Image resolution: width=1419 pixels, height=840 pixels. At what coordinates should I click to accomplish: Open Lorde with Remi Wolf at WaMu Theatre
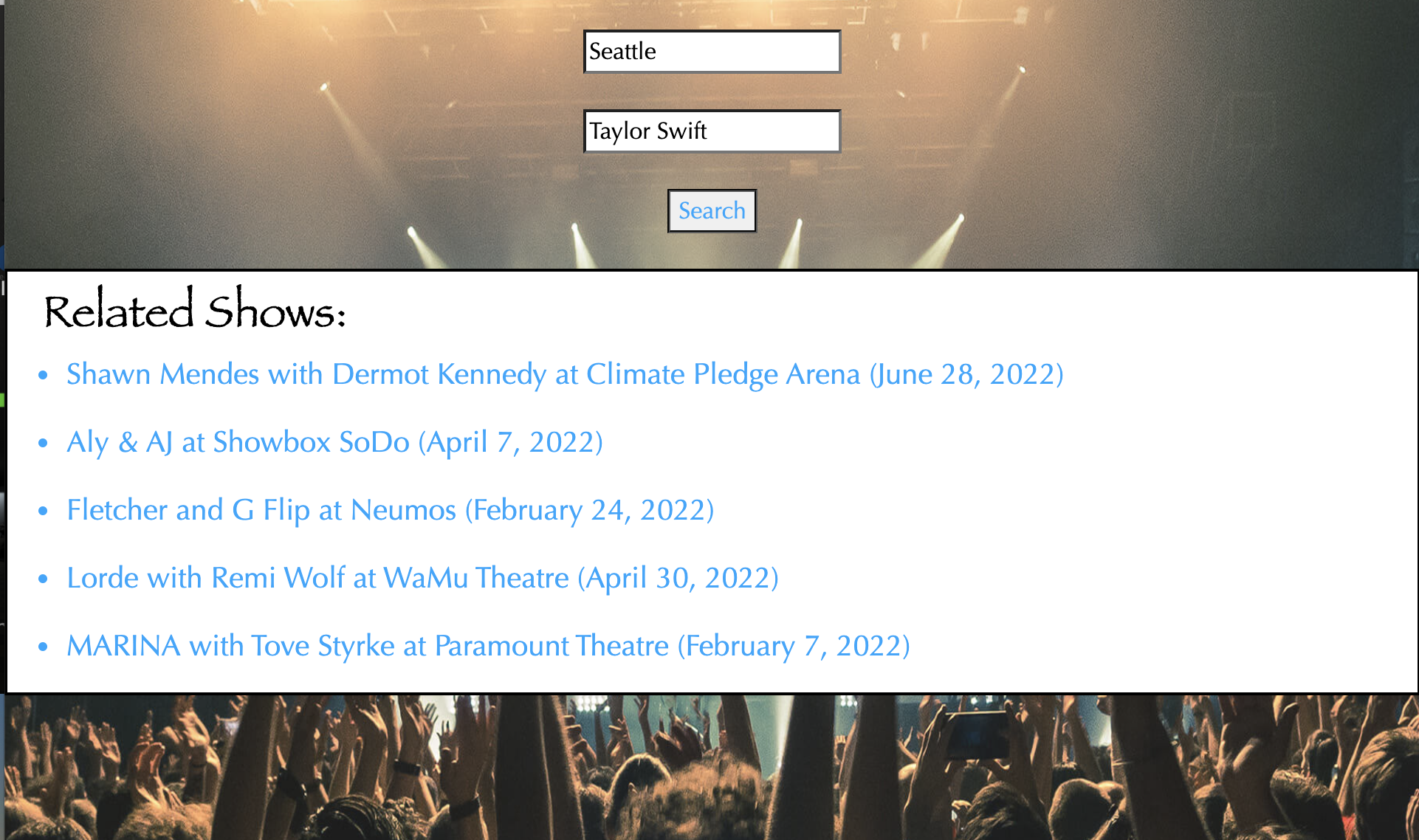422,578
